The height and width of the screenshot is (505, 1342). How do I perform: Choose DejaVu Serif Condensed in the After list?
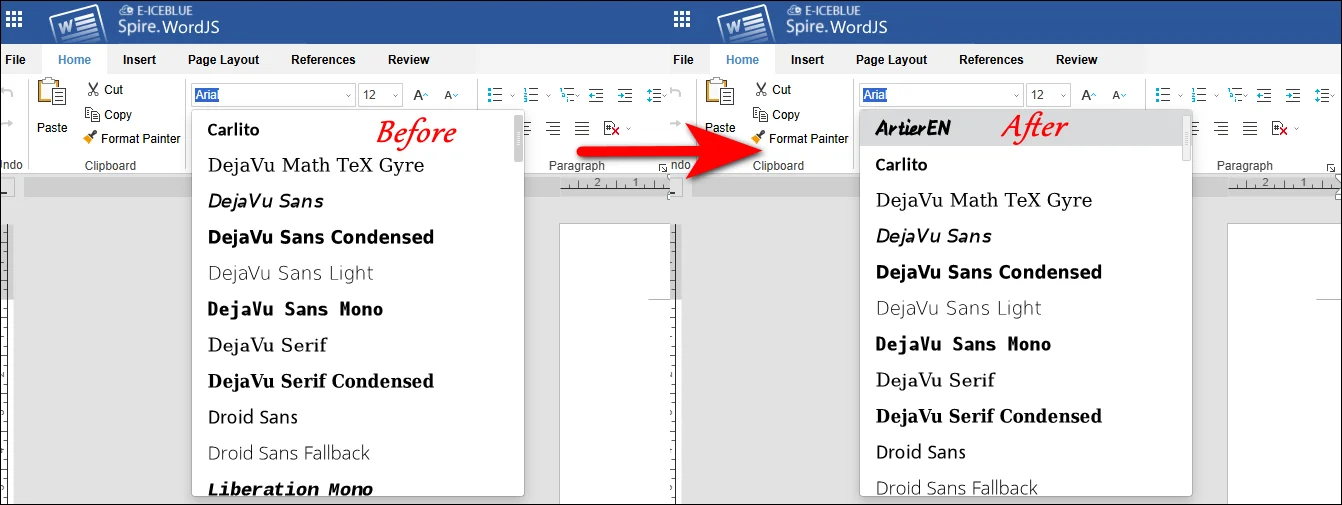click(x=1025, y=416)
